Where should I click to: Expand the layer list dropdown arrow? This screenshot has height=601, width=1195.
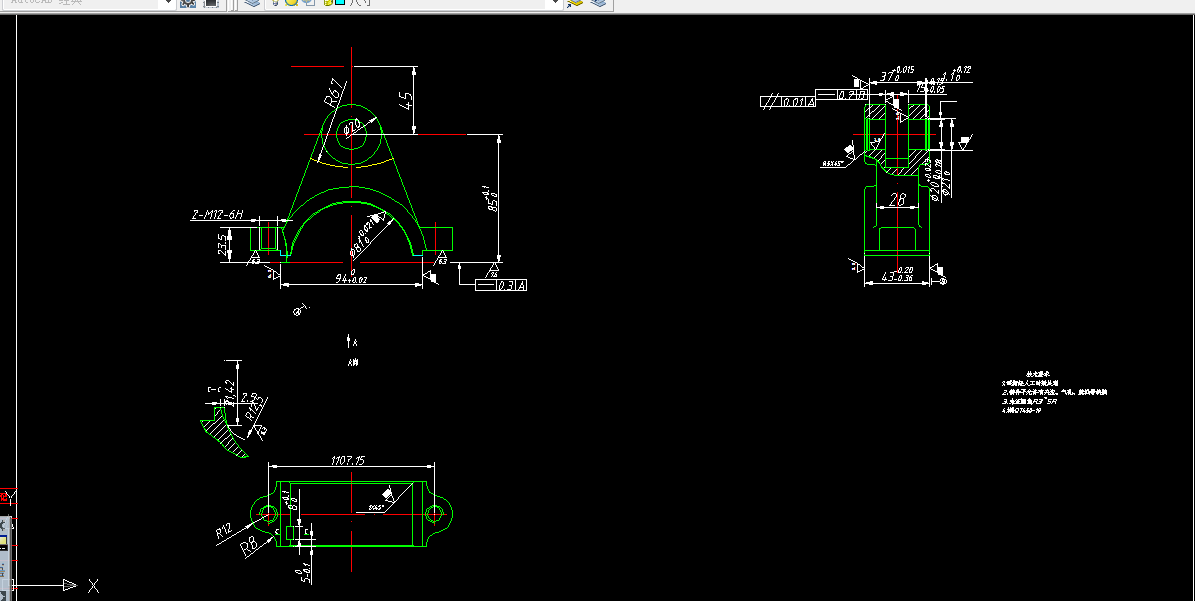pyautogui.click(x=556, y=3)
